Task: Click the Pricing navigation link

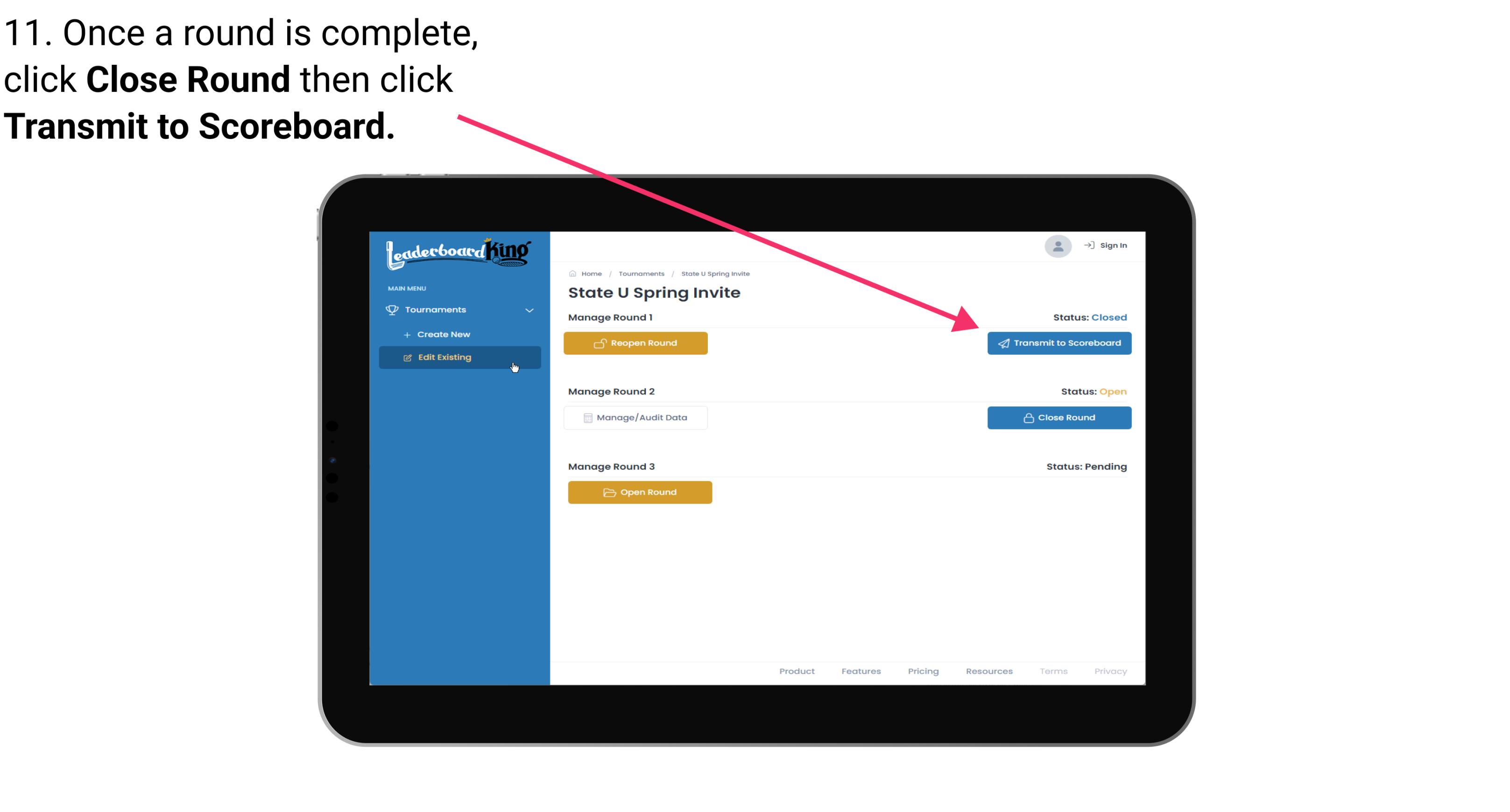Action: (922, 671)
